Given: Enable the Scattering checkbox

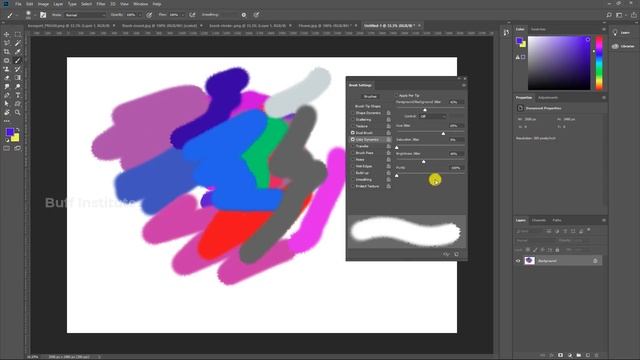Looking at the screenshot, I should click(x=353, y=120).
